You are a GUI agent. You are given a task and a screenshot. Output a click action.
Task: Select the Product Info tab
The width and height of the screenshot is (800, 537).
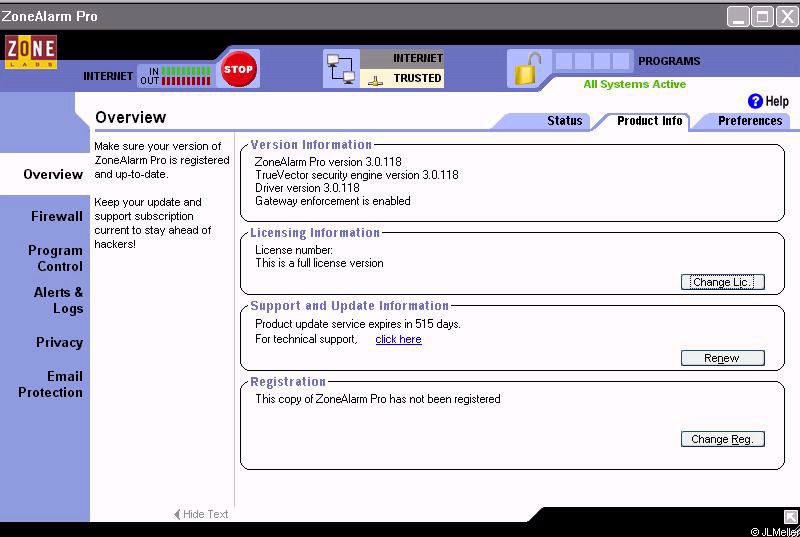click(649, 121)
